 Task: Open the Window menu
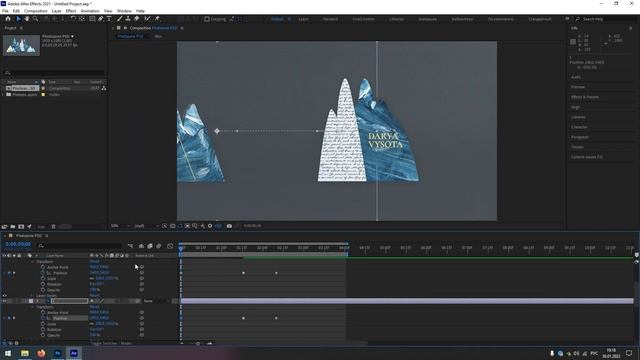pyautogui.click(x=124, y=11)
